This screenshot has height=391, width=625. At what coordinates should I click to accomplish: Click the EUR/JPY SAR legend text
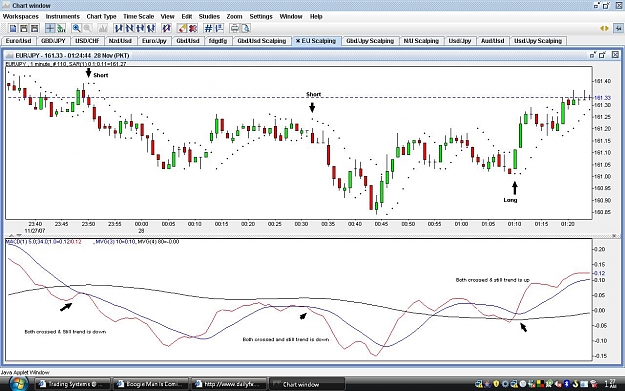pos(66,64)
